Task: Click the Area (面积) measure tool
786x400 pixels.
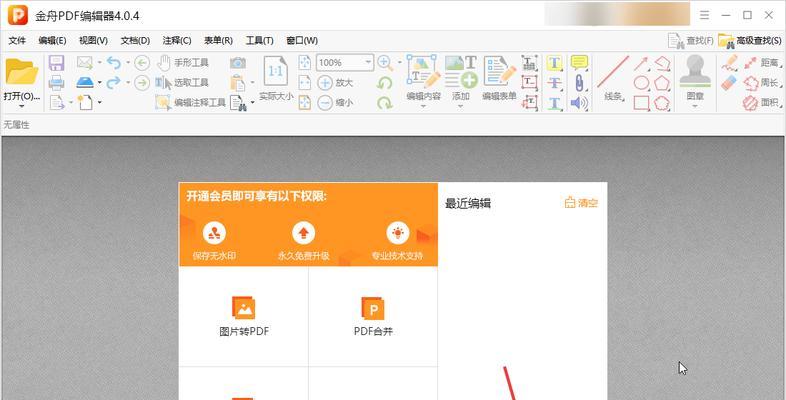Action: 761,103
